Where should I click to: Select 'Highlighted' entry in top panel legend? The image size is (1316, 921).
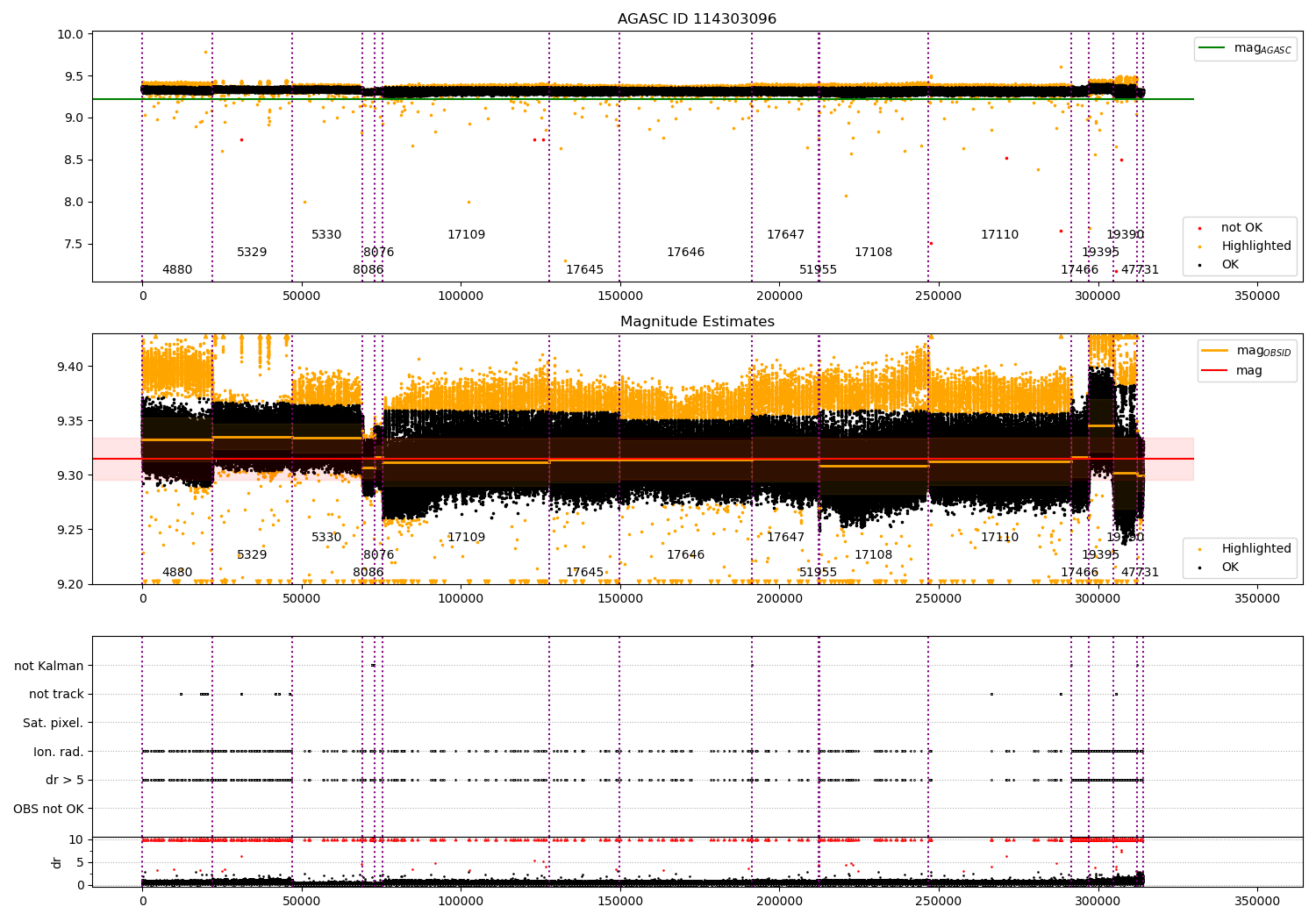[1255, 246]
